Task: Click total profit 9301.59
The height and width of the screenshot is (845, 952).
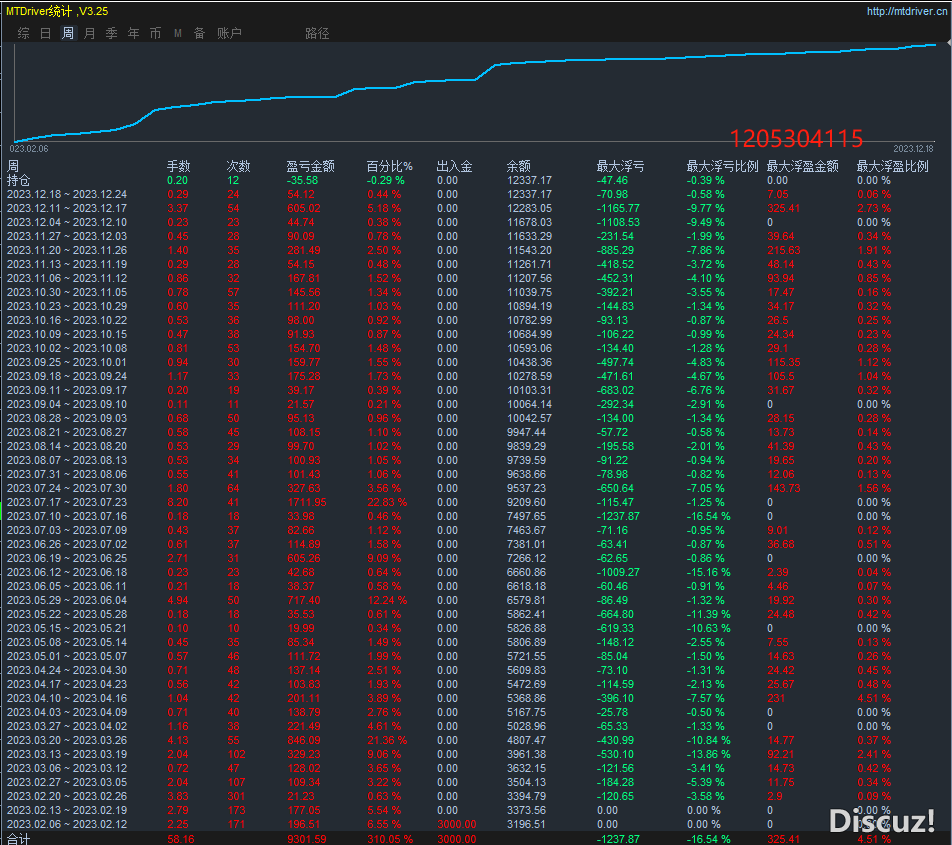Action: point(307,839)
